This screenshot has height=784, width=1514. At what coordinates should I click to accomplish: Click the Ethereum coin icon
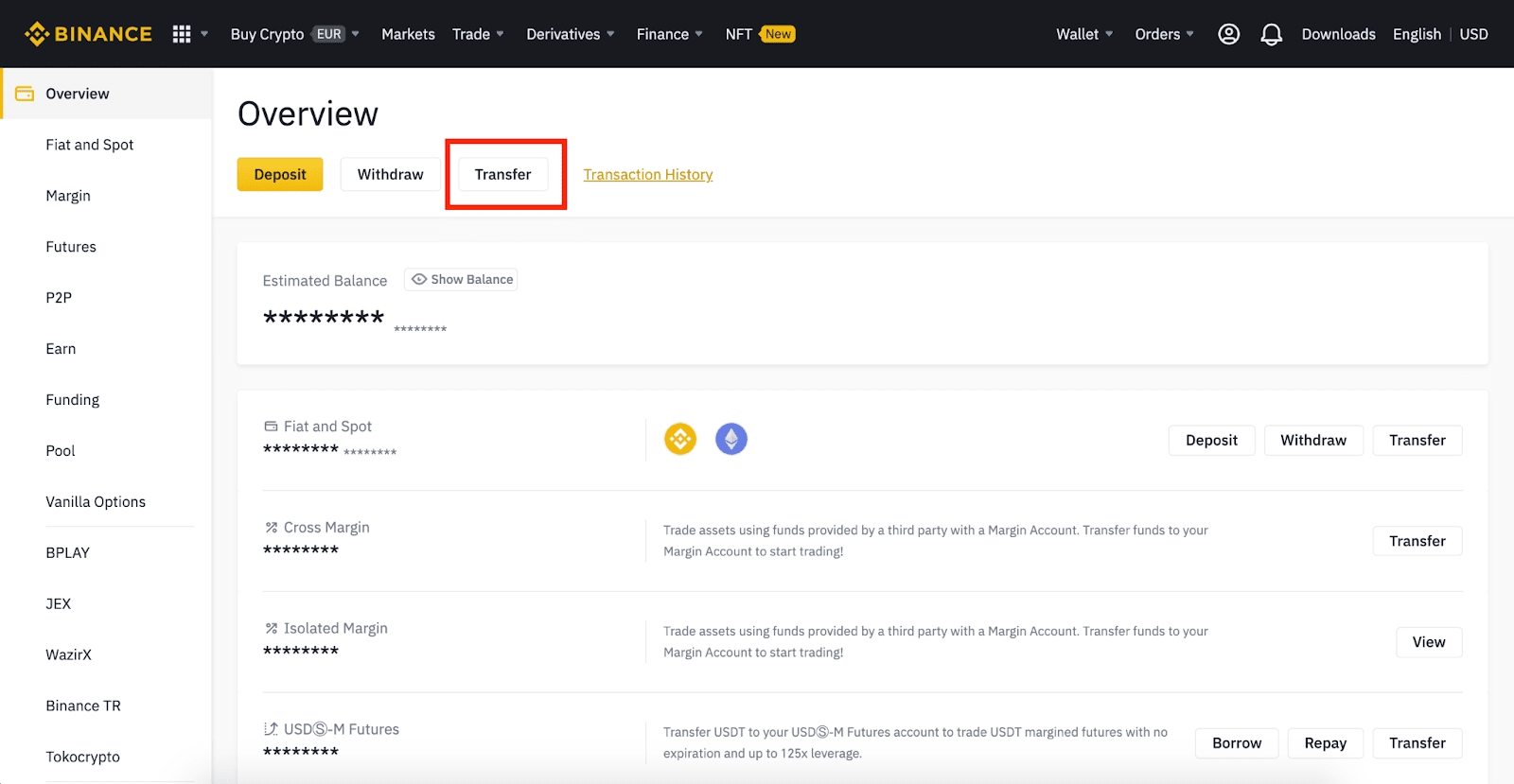click(731, 439)
